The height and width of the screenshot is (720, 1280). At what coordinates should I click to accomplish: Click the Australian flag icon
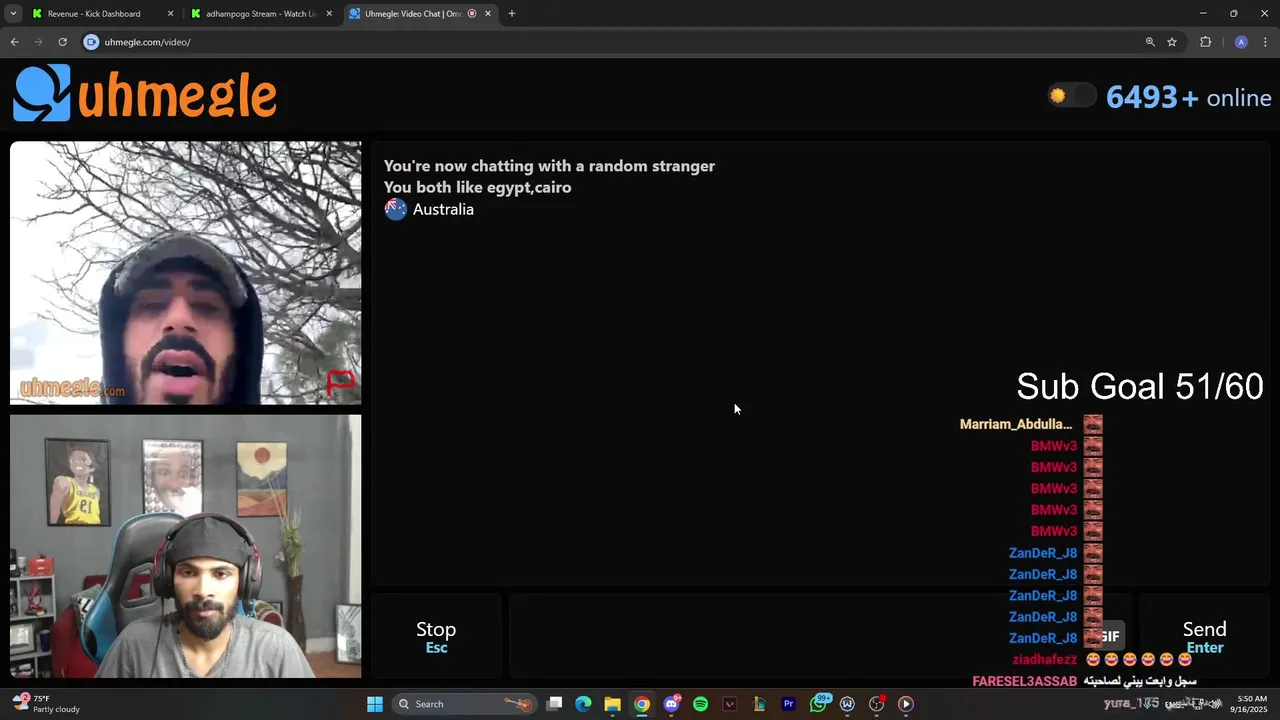click(x=396, y=209)
